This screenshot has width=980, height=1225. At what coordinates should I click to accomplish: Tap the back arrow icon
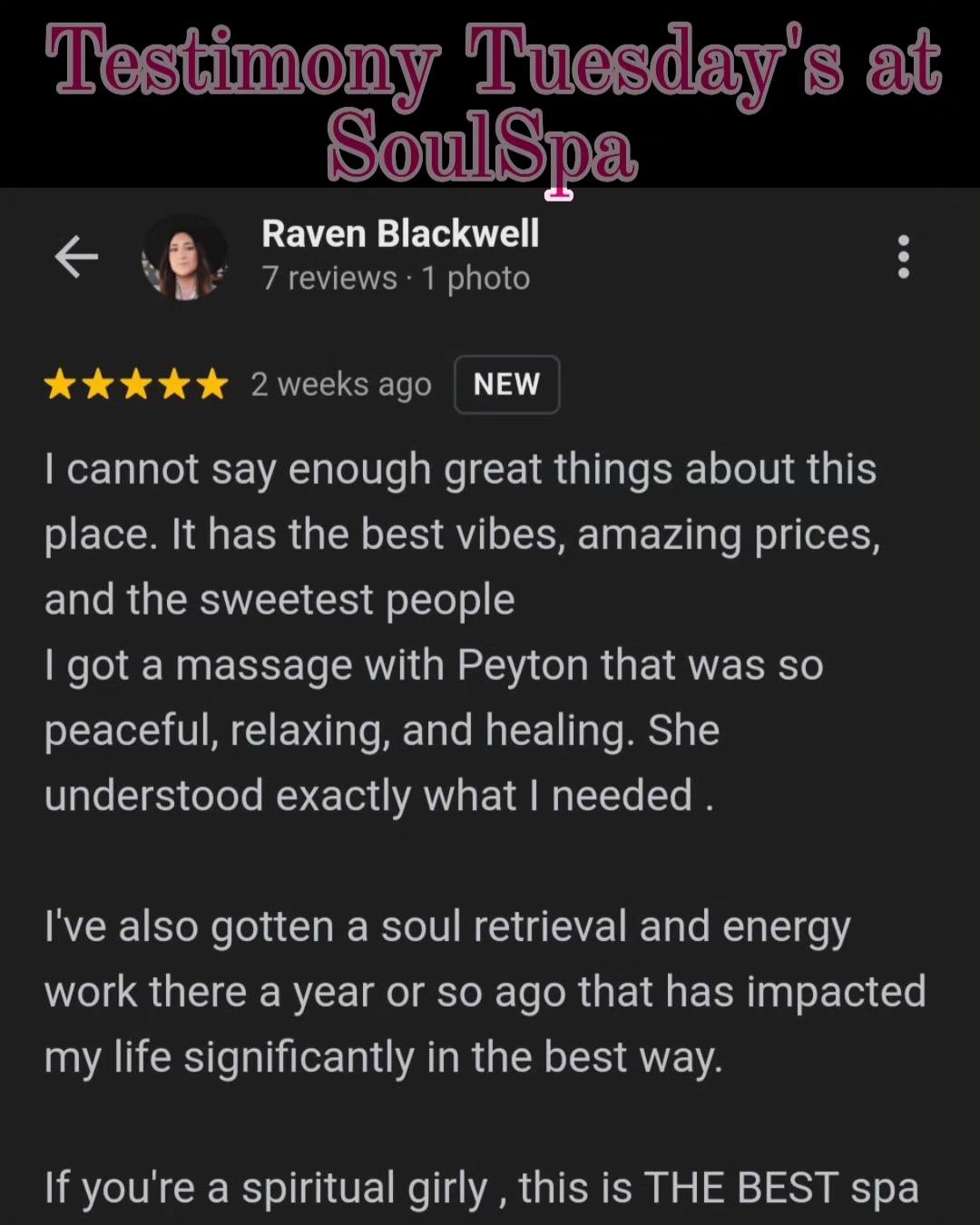(x=76, y=257)
